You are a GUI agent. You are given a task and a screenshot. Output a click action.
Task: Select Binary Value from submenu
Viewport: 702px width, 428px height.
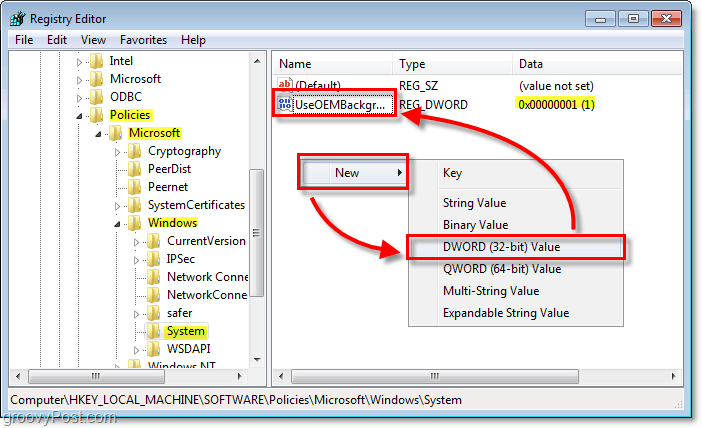click(515, 225)
